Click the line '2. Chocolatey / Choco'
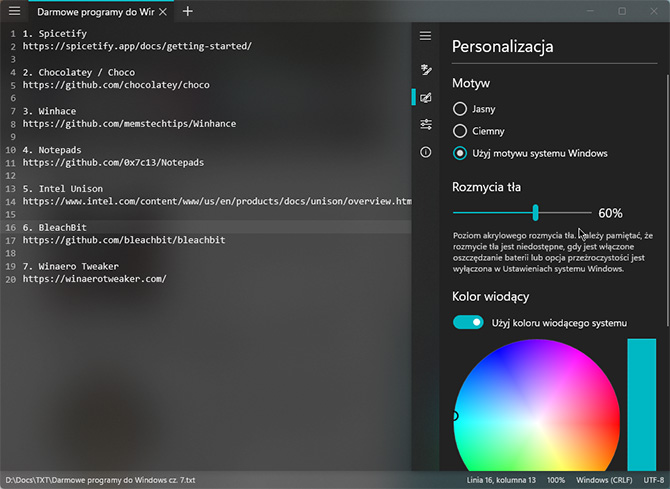Screen dimensions: 670x489 pyautogui.click(x=79, y=72)
